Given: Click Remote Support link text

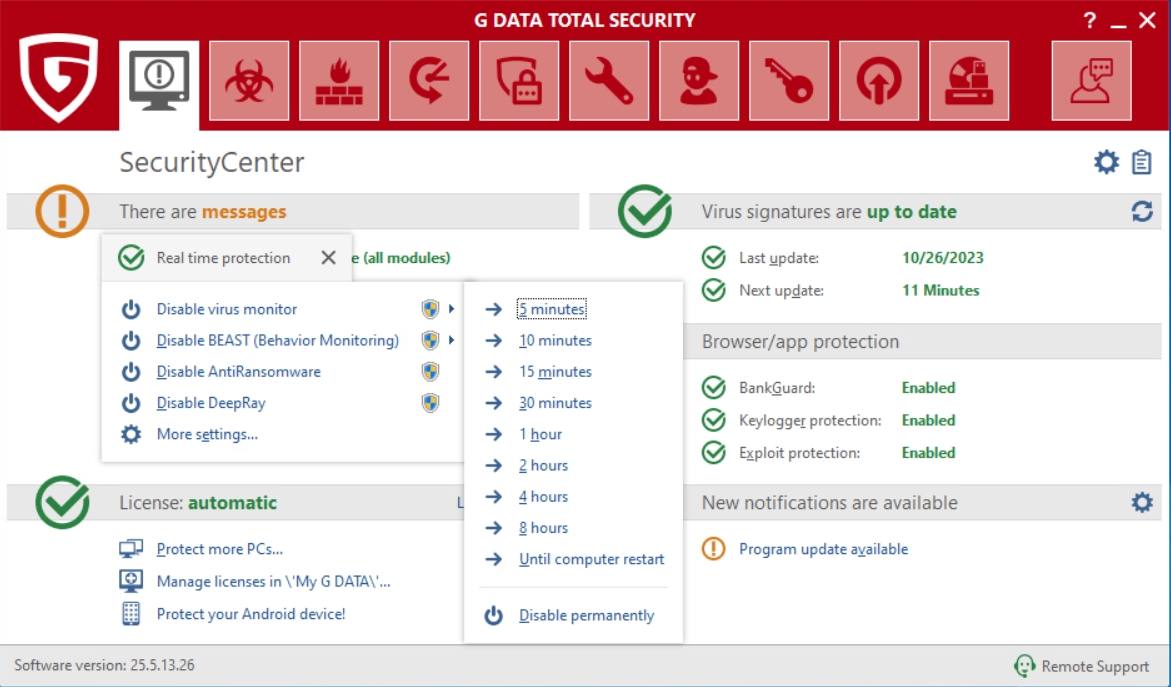Looking at the screenshot, I should (x=1095, y=666).
